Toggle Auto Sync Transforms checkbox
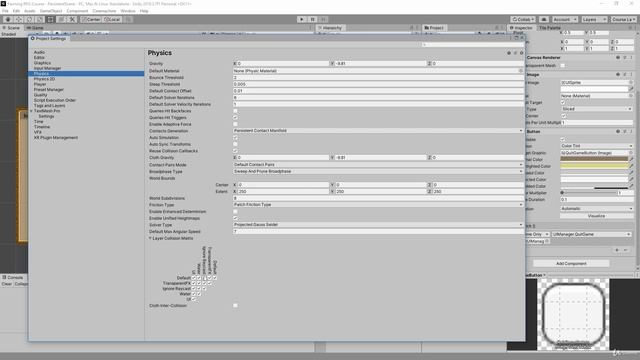Screen dimensions: 640x360 [x=235, y=144]
